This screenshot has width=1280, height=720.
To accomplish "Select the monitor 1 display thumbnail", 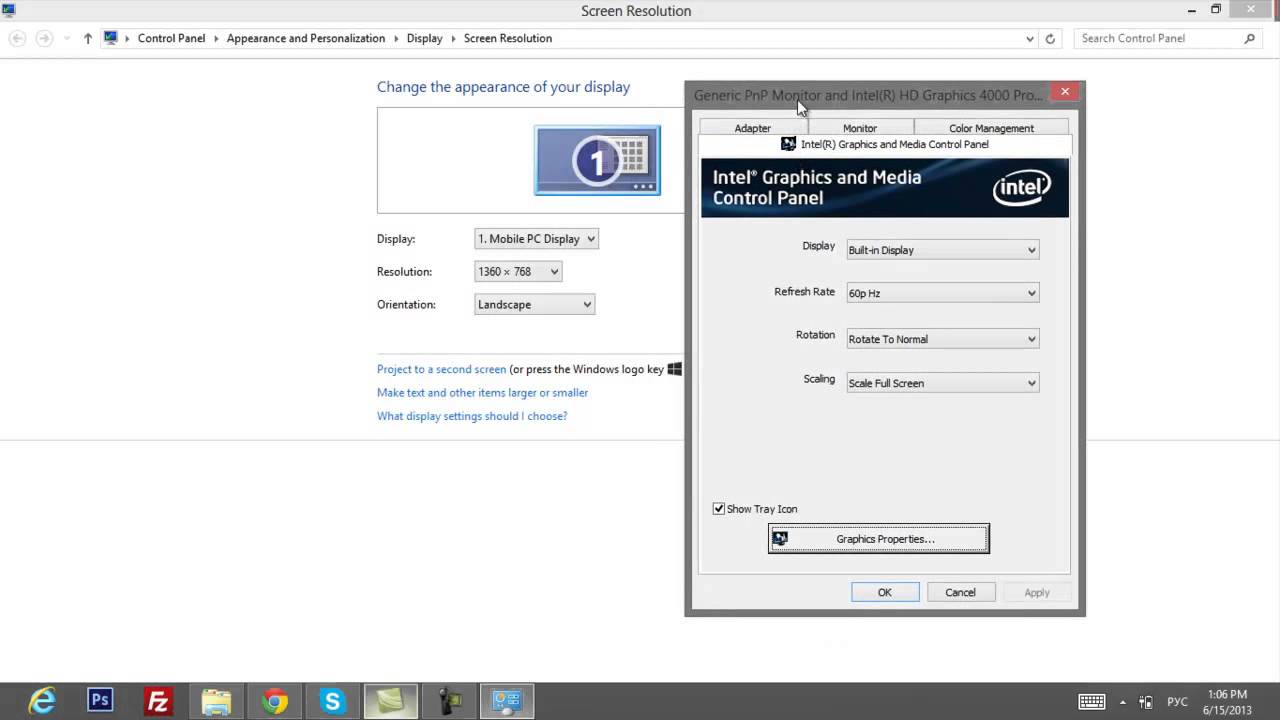I will click(x=597, y=160).
